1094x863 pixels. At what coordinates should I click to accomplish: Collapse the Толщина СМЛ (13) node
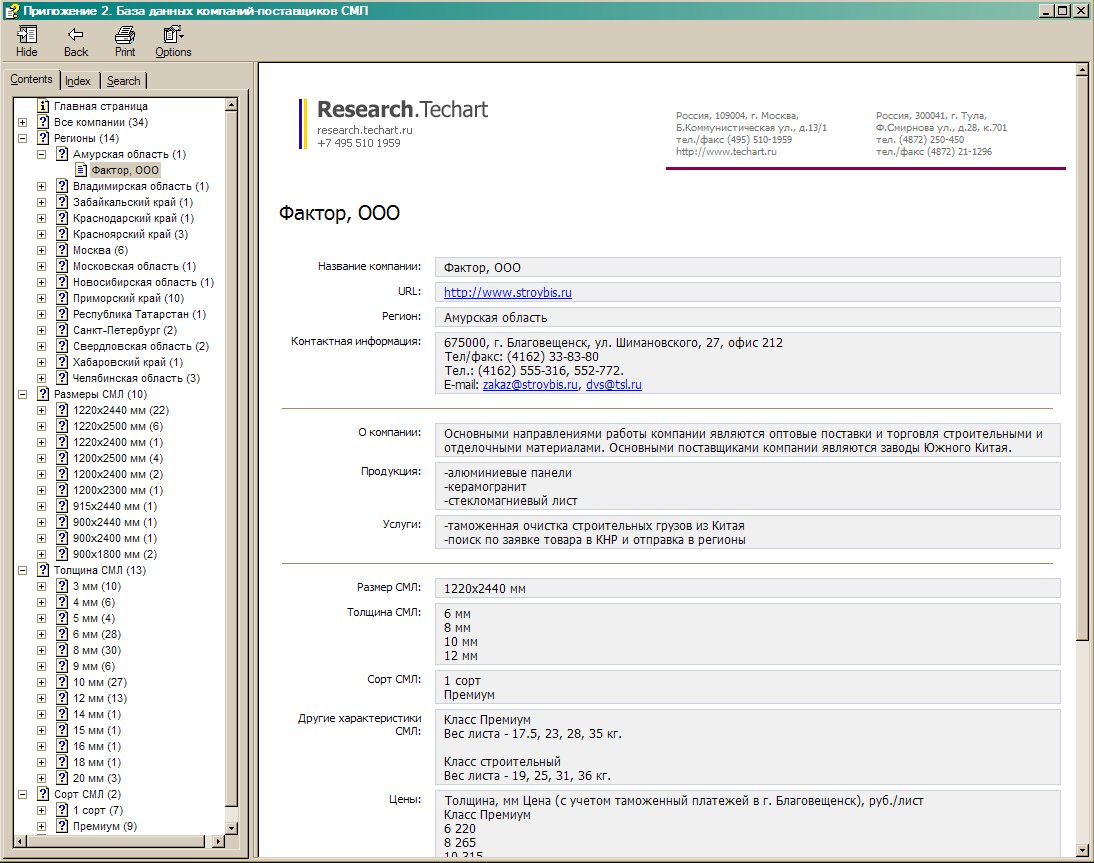[22, 570]
